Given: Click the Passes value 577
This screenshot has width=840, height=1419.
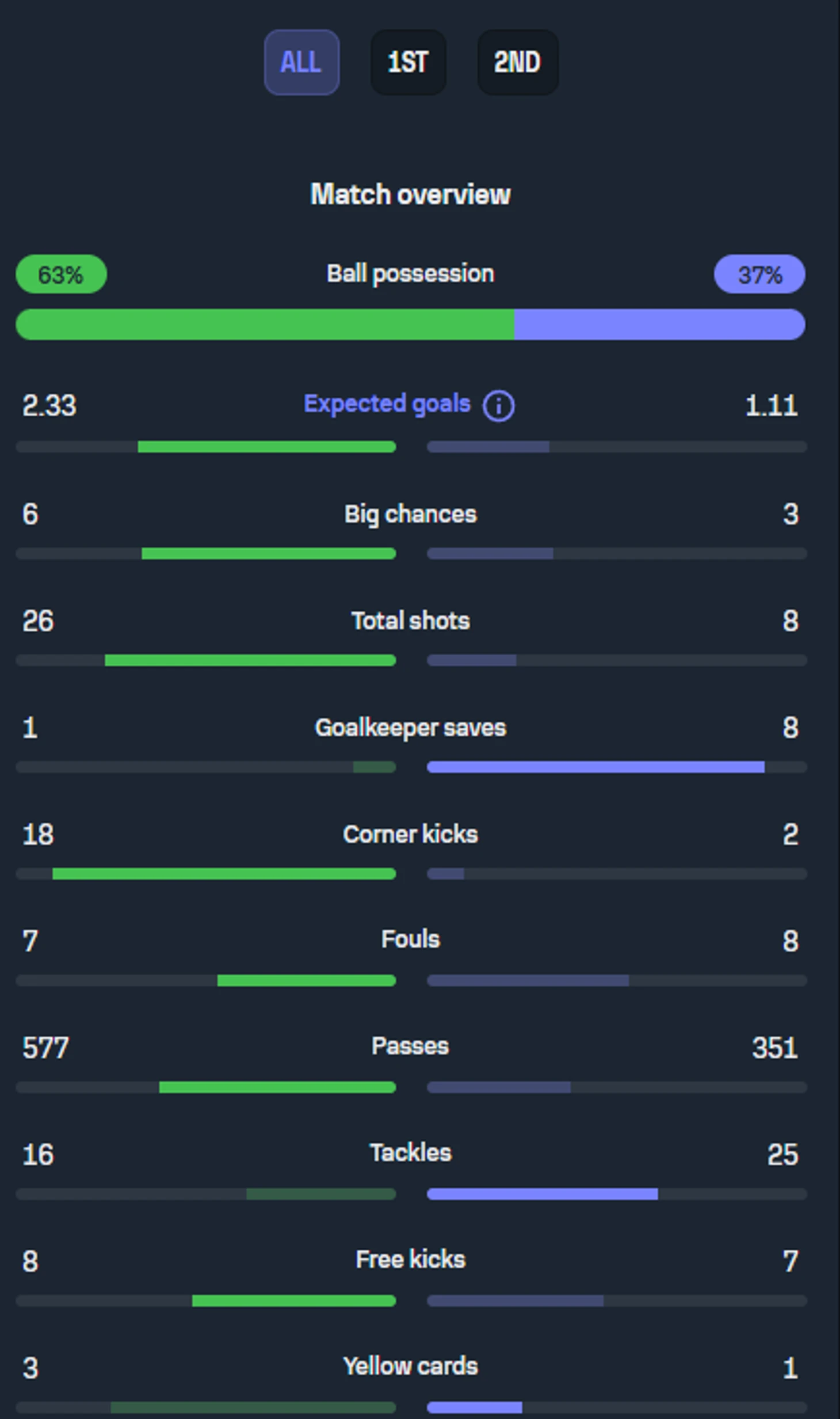Looking at the screenshot, I should click(45, 1048).
